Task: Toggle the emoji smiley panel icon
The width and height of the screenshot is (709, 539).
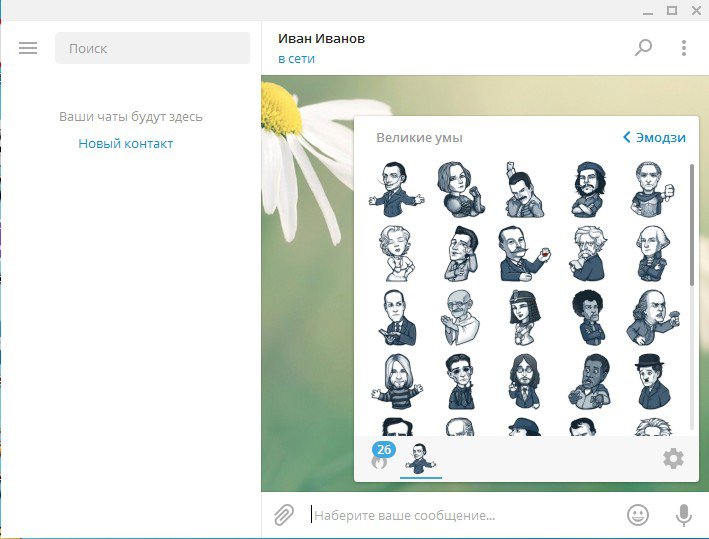Action: pos(637,515)
